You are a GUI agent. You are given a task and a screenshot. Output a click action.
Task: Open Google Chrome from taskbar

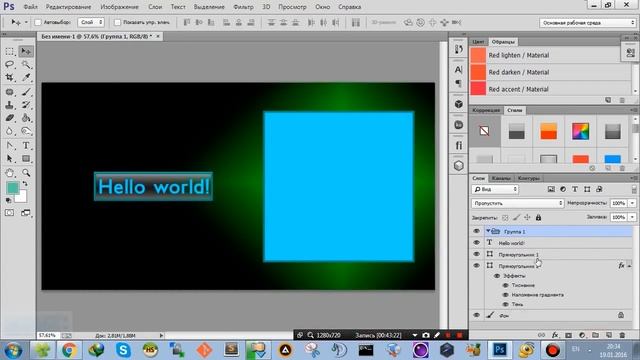[x=69, y=350]
